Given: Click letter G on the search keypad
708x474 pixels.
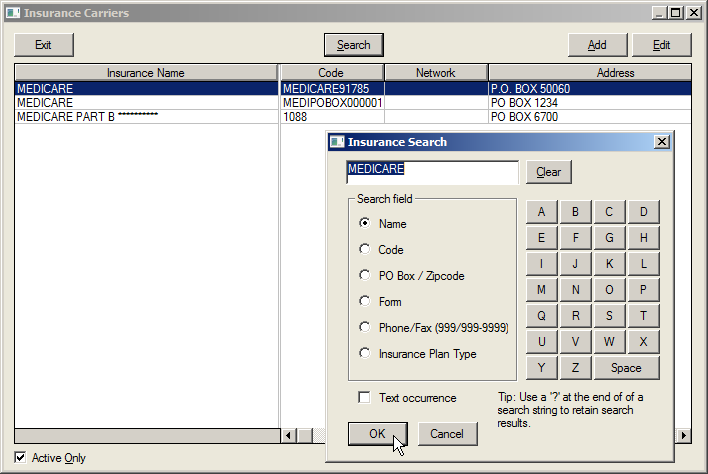Looking at the screenshot, I should click(x=609, y=238).
